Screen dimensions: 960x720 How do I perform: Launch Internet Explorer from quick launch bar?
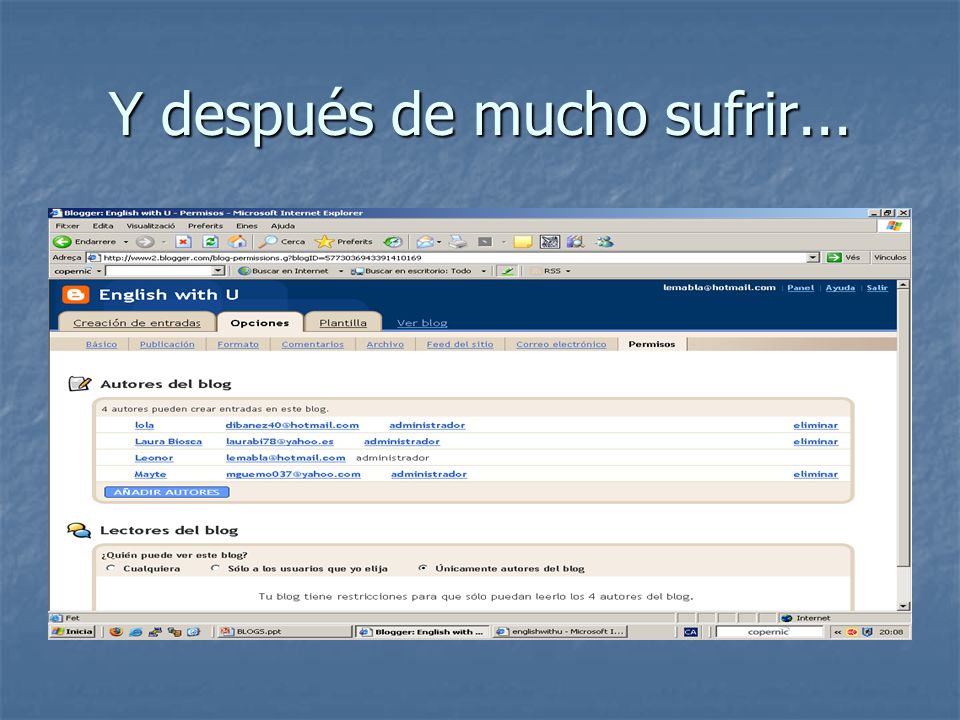136,632
